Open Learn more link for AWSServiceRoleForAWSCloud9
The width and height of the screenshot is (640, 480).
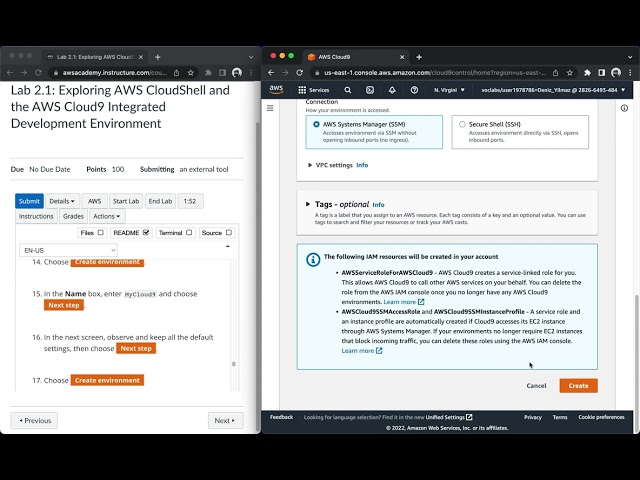coord(404,302)
